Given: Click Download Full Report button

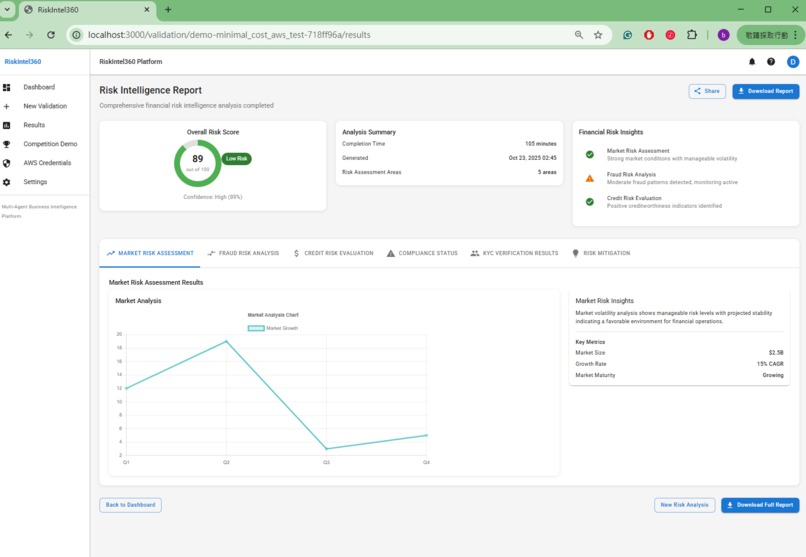Looking at the screenshot, I should (x=760, y=505).
